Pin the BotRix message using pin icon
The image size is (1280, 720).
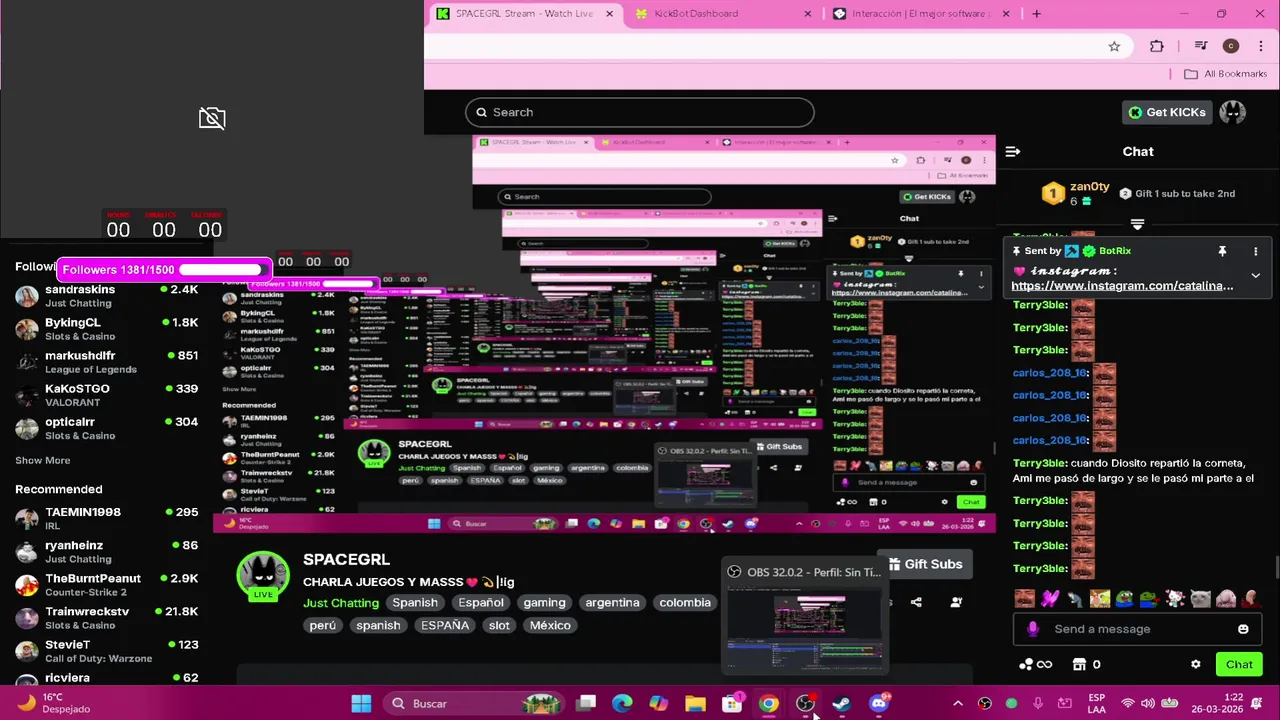[x=1222, y=251]
